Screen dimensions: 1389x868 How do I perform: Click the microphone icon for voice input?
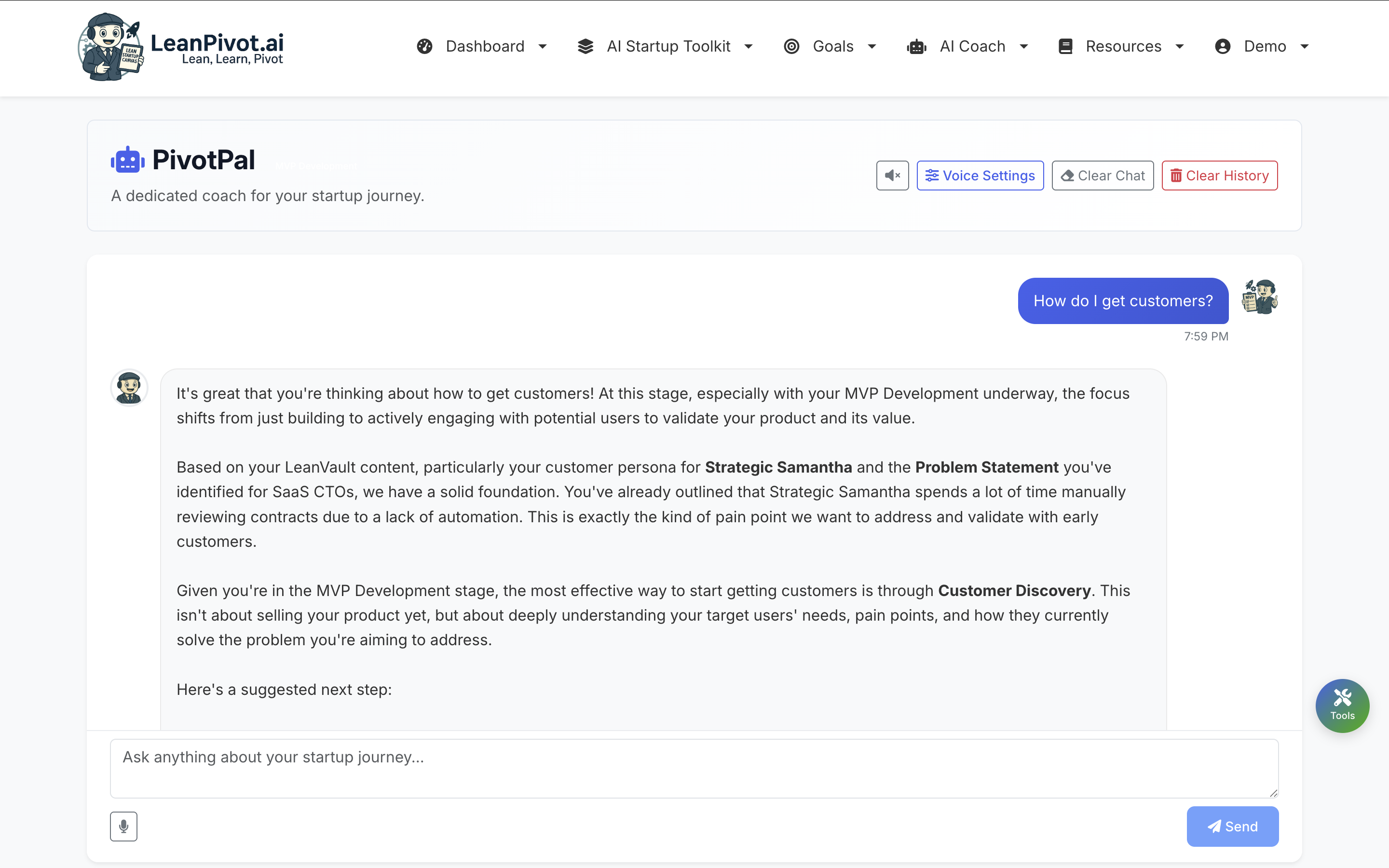123,826
